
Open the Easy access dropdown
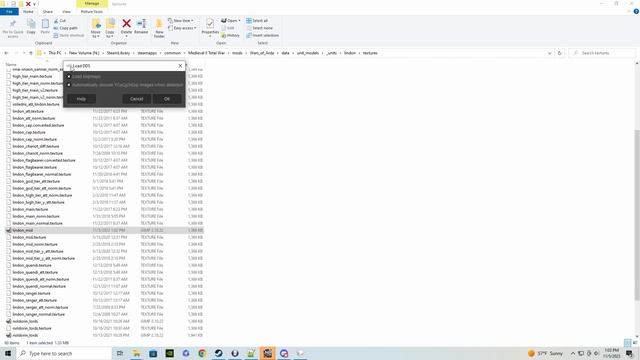click(x=182, y=28)
